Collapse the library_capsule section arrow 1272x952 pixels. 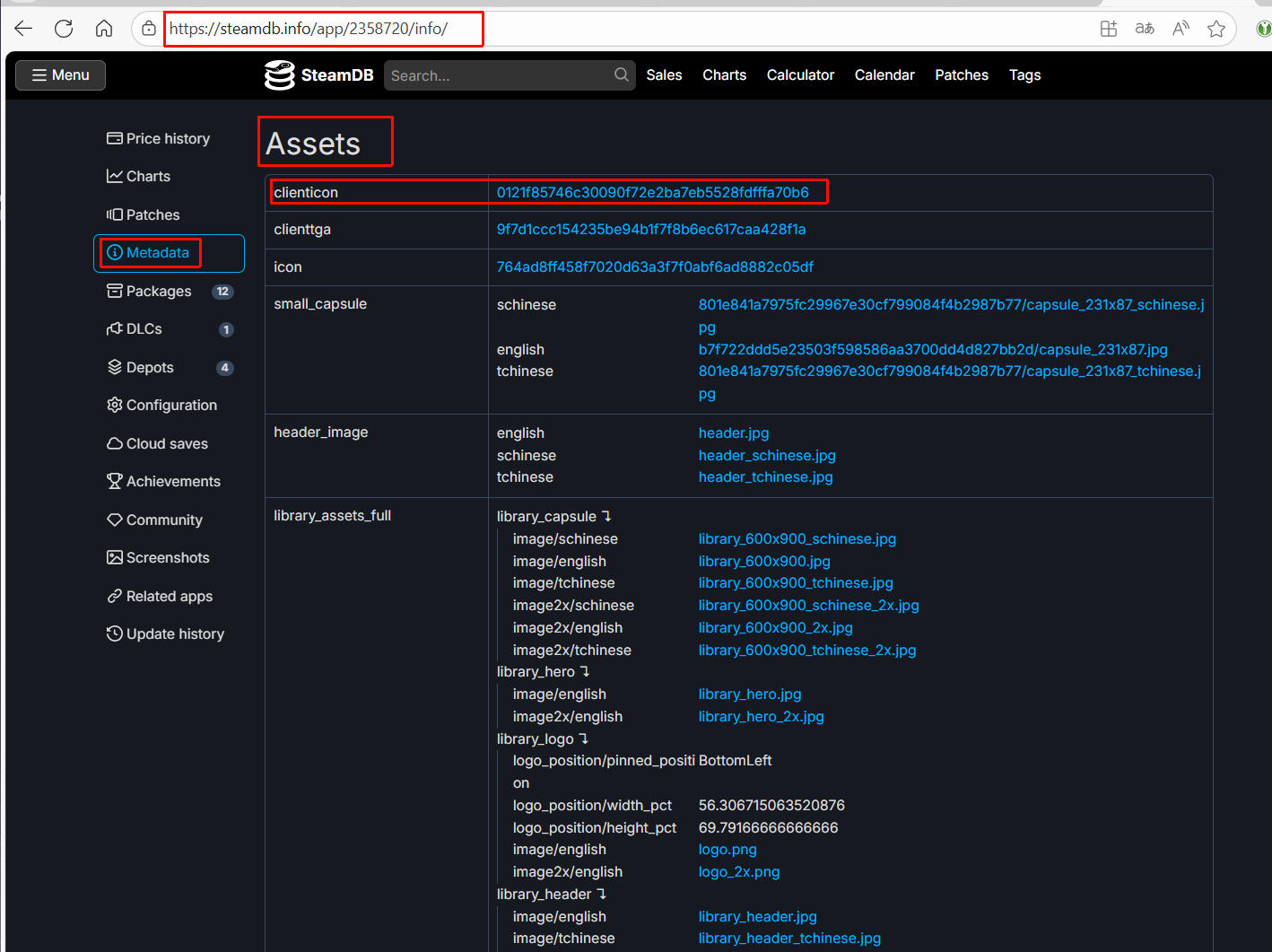[x=606, y=516]
